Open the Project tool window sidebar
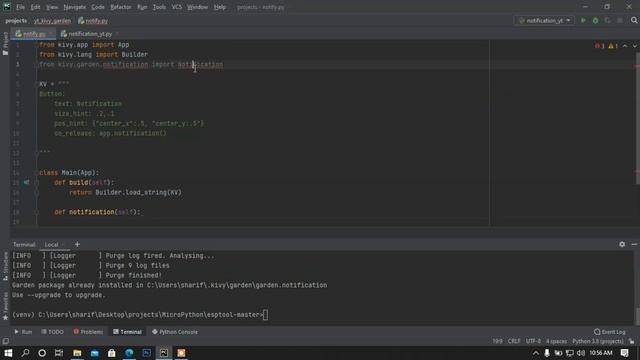 click(x=5, y=43)
